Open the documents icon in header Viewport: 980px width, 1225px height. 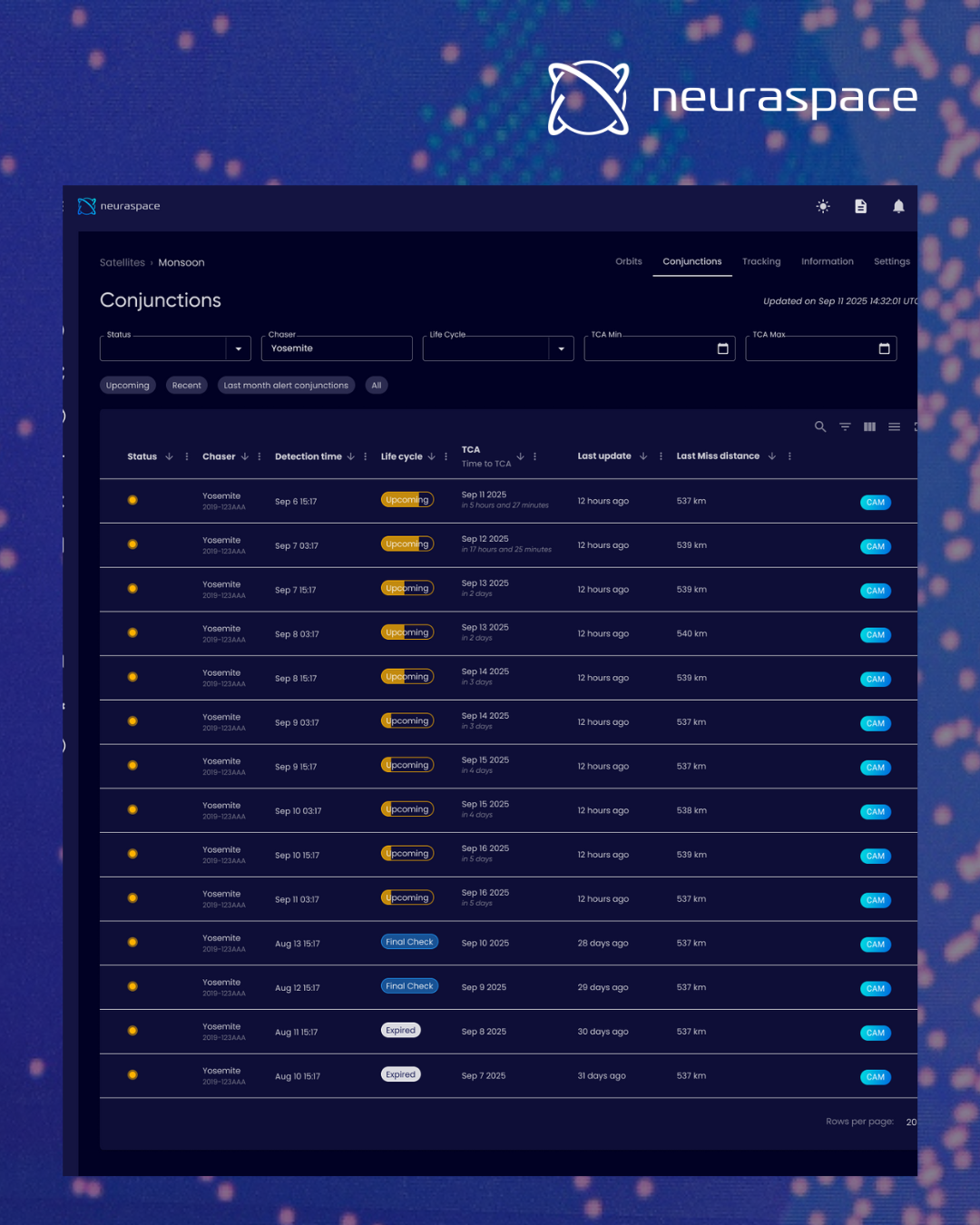pos(860,207)
